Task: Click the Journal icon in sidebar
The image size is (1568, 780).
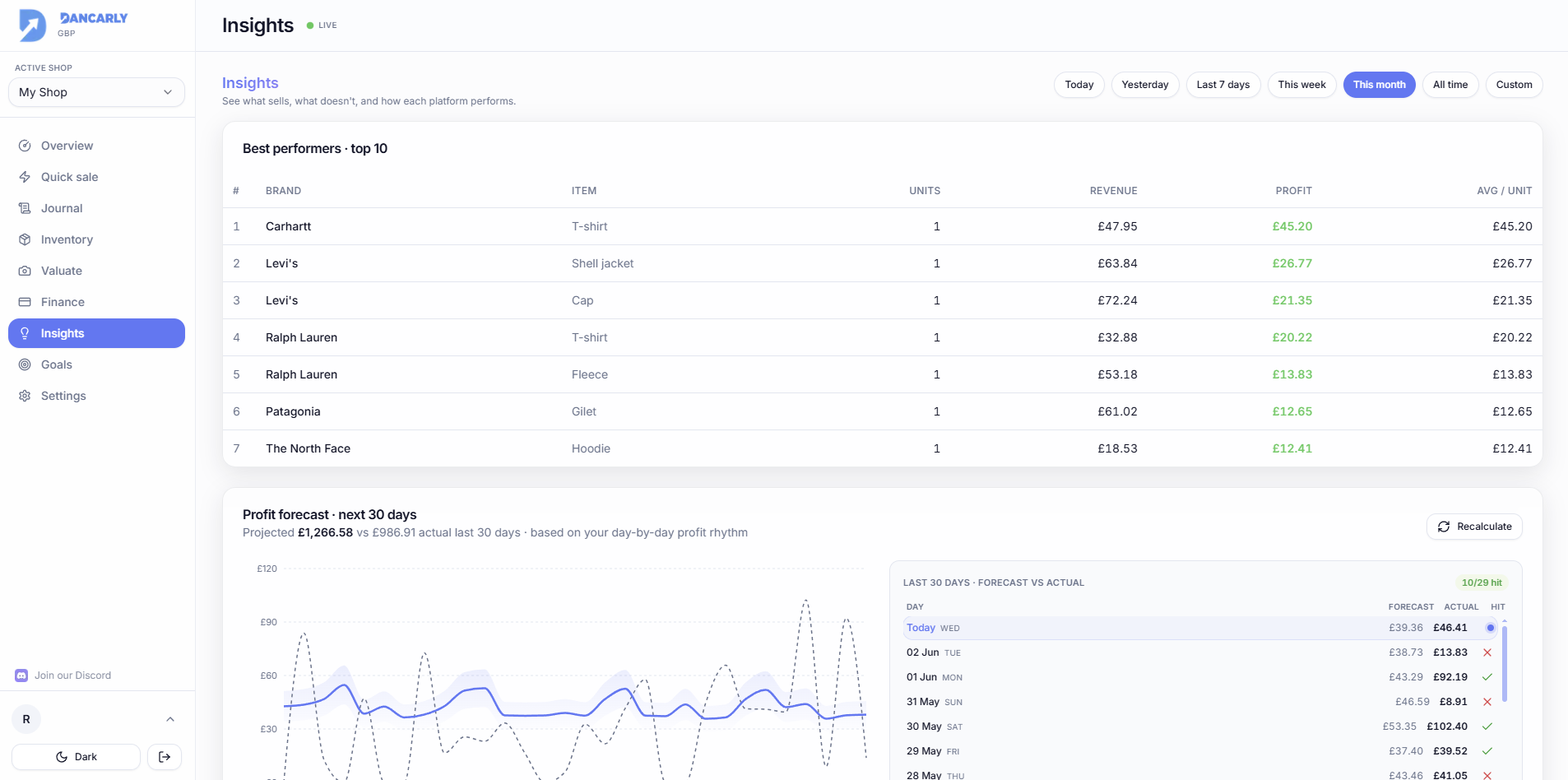Action: [x=25, y=208]
